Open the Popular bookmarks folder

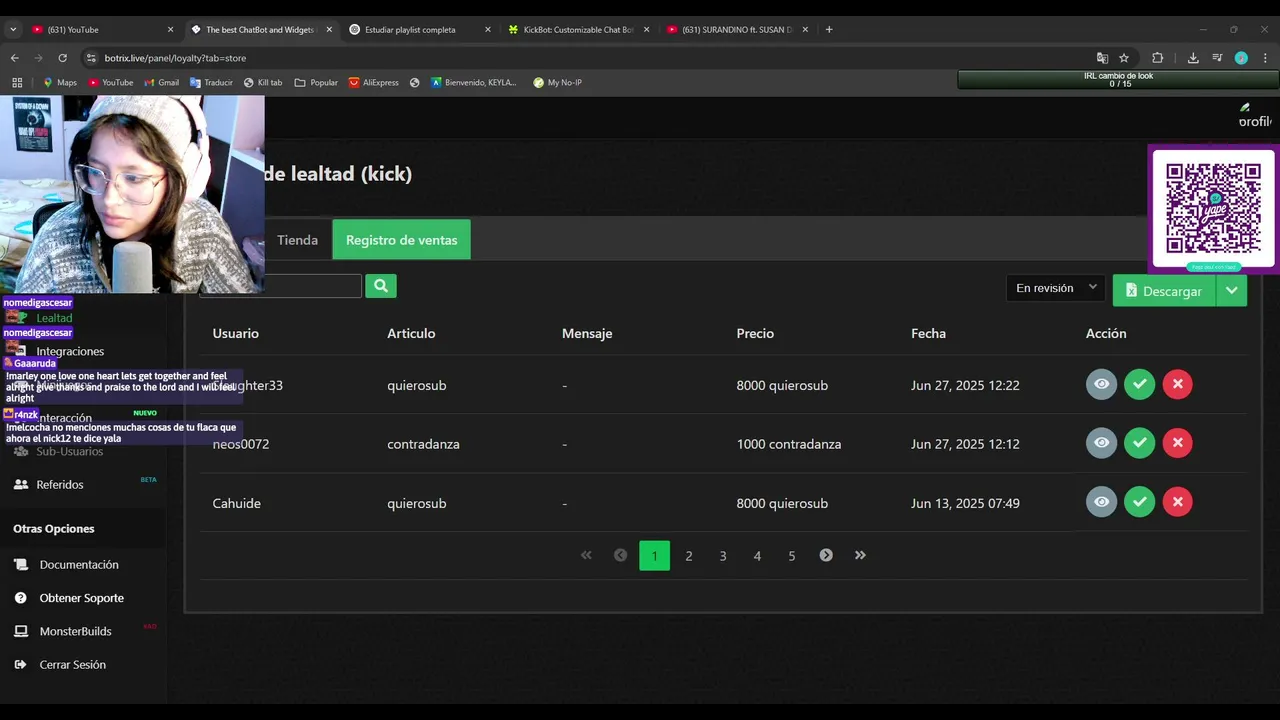pos(316,82)
